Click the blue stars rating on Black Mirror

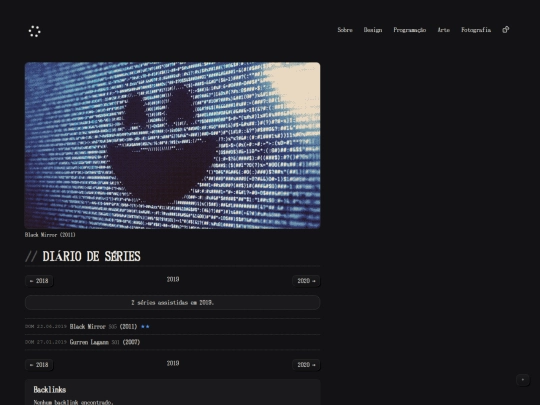pyautogui.click(x=145, y=326)
